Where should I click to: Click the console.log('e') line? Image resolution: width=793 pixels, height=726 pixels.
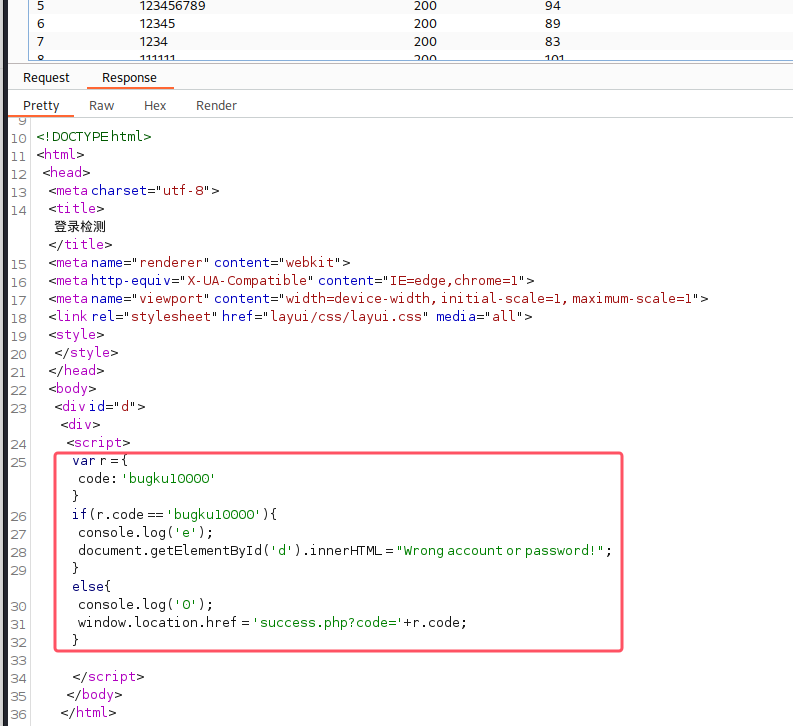pos(146,533)
